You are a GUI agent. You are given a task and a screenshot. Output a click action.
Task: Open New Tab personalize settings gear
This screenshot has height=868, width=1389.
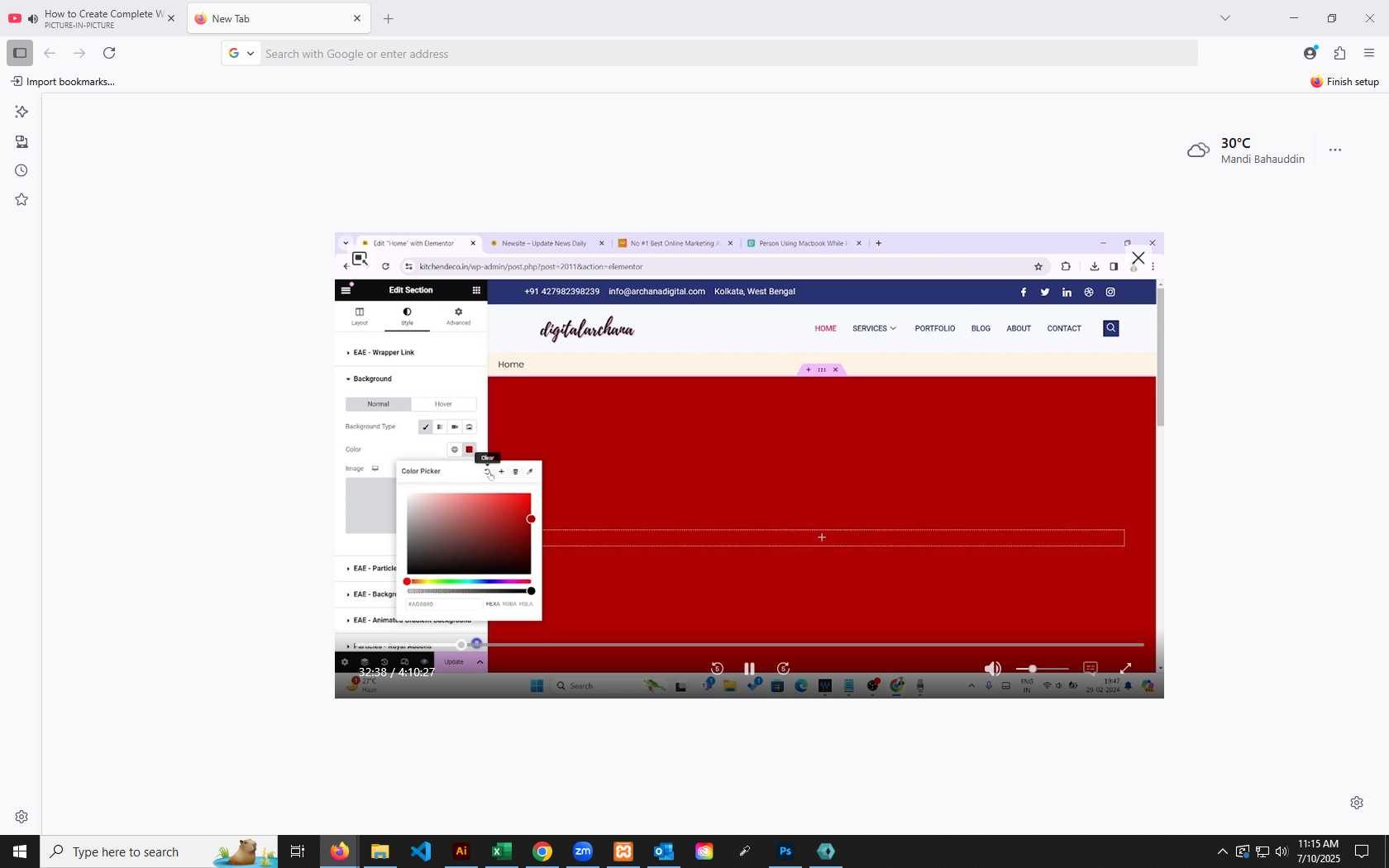pos(1357,803)
